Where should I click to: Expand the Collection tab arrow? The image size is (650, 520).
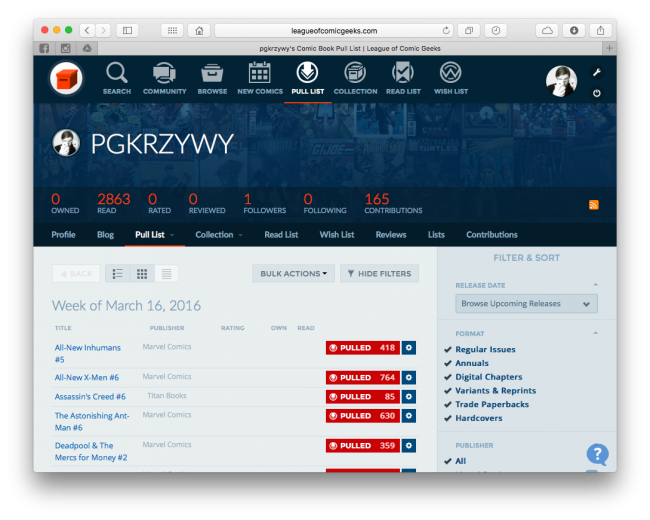pyautogui.click(x=240, y=235)
